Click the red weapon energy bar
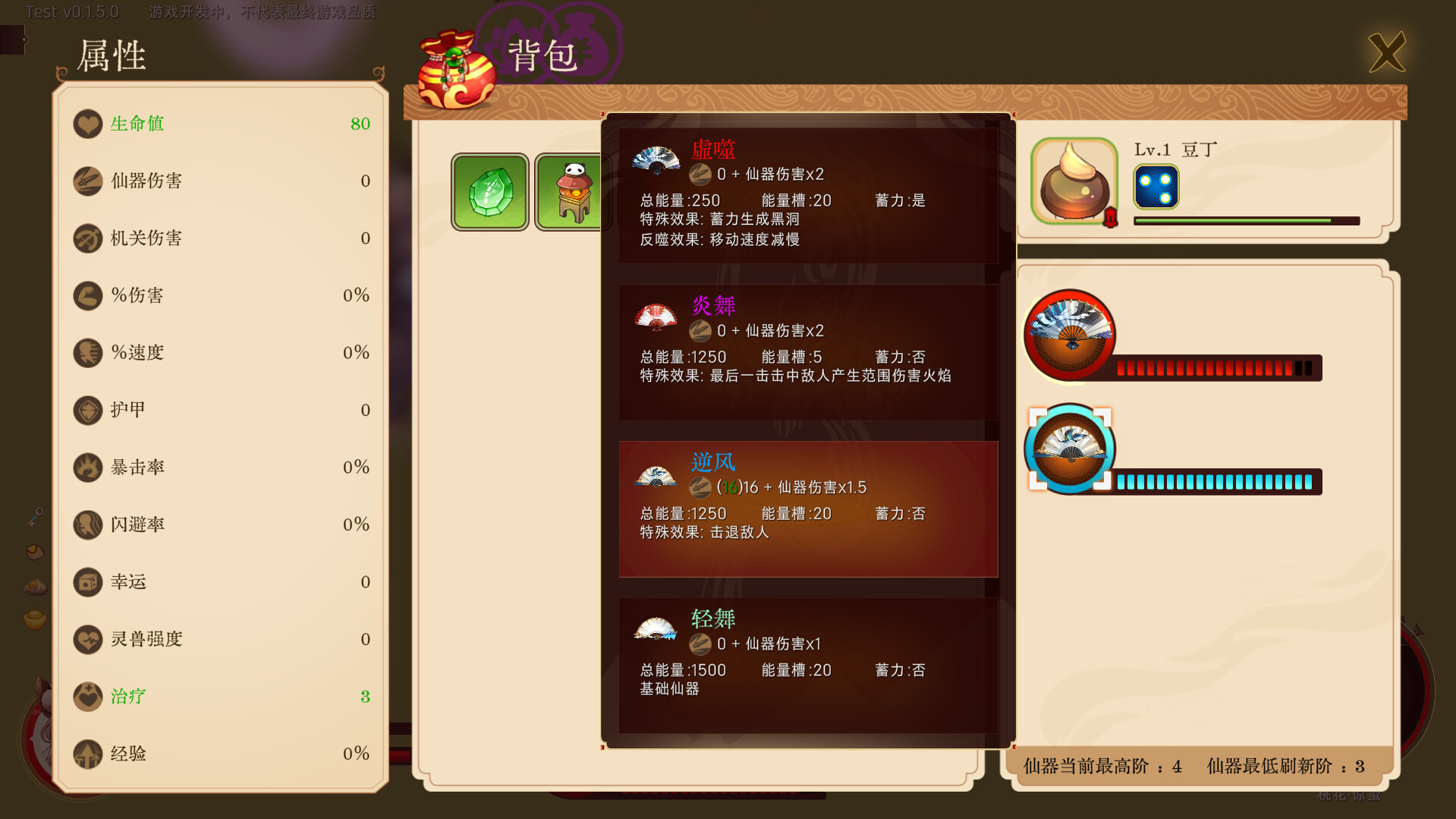The image size is (1456, 819). pyautogui.click(x=1218, y=369)
